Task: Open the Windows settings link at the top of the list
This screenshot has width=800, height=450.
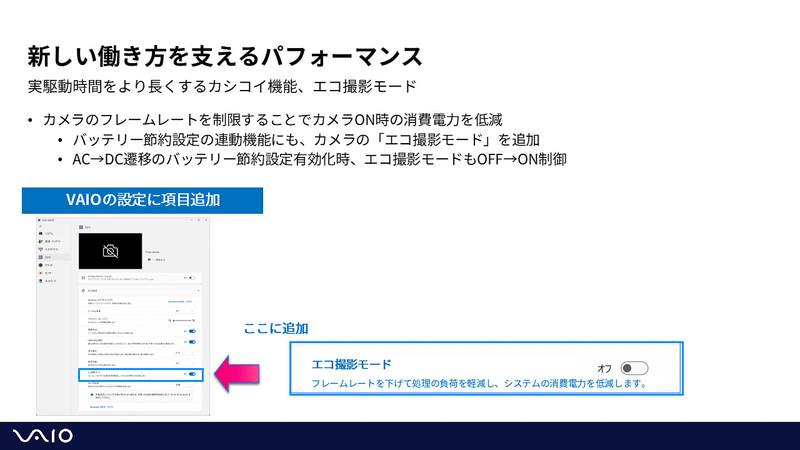Action: click(180, 302)
